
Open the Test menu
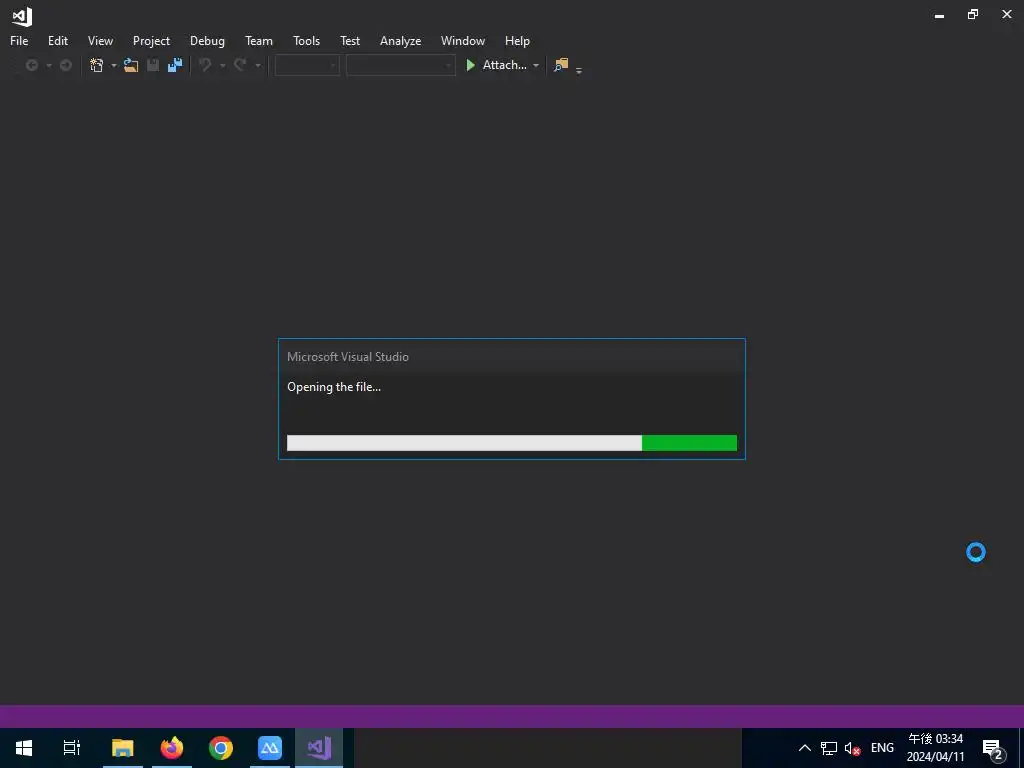[x=350, y=40]
